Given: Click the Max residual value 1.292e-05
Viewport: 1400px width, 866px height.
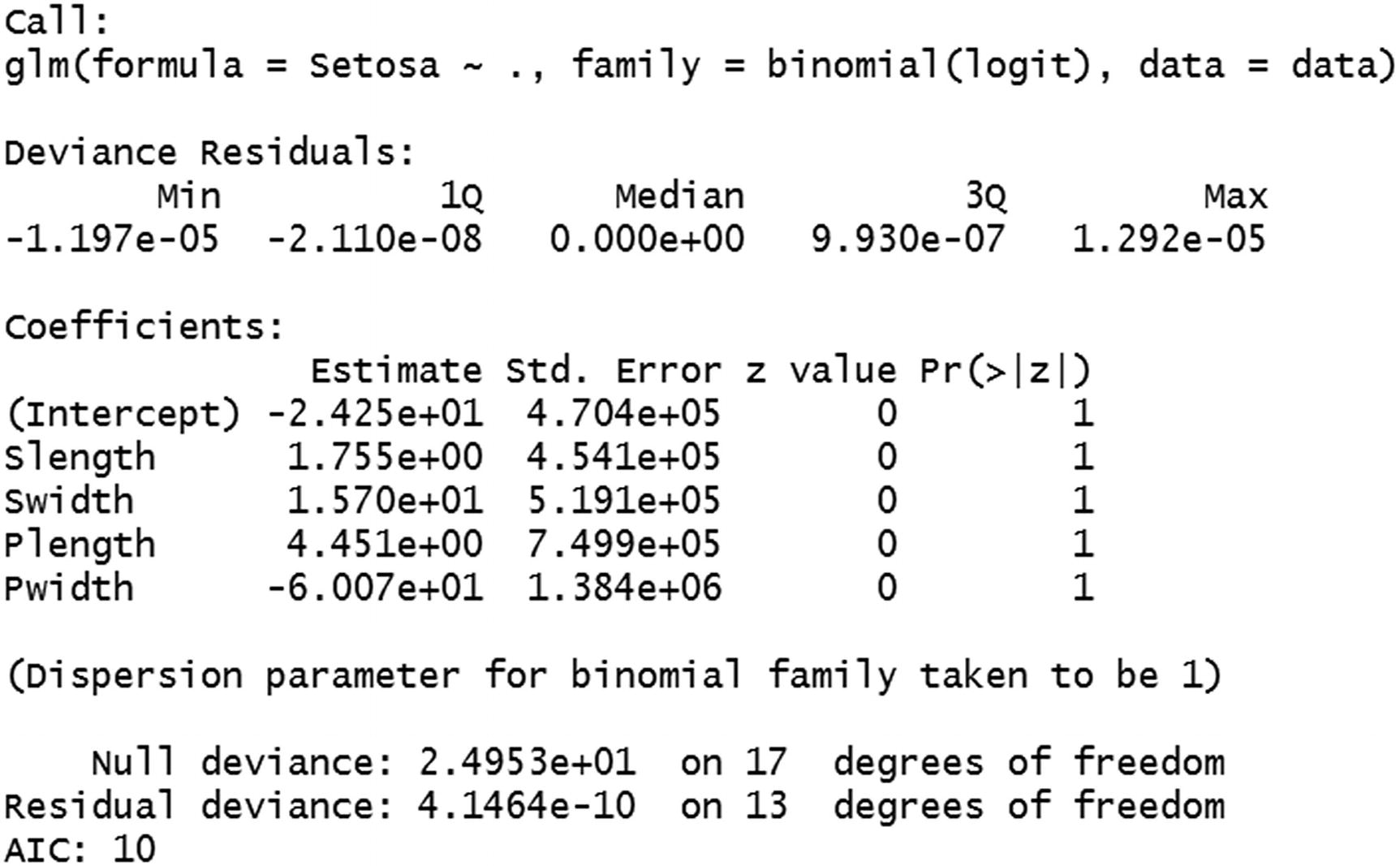Looking at the screenshot, I should pyautogui.click(x=1169, y=239).
